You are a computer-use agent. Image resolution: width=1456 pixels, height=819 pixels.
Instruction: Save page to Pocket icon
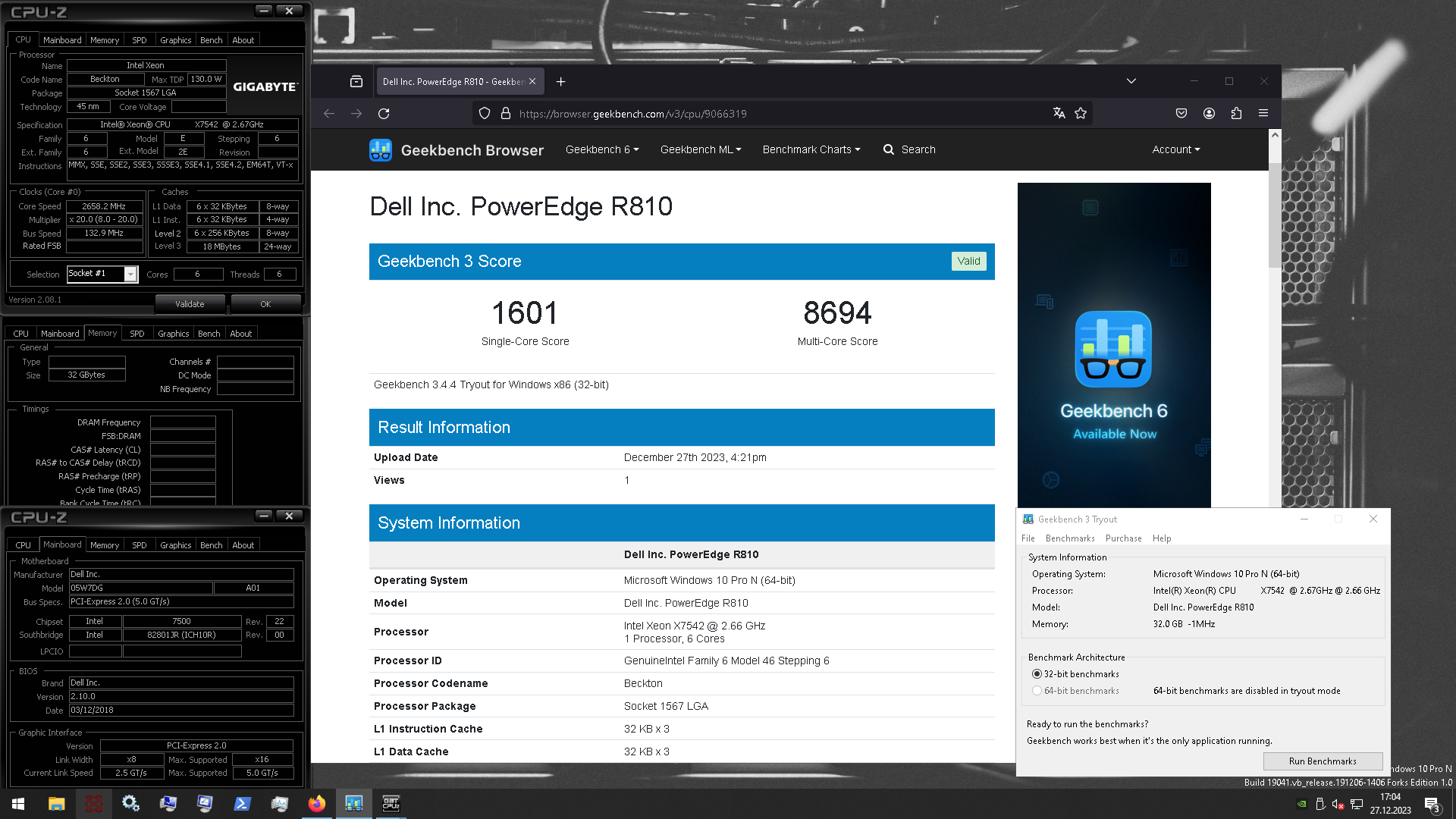tap(1181, 114)
